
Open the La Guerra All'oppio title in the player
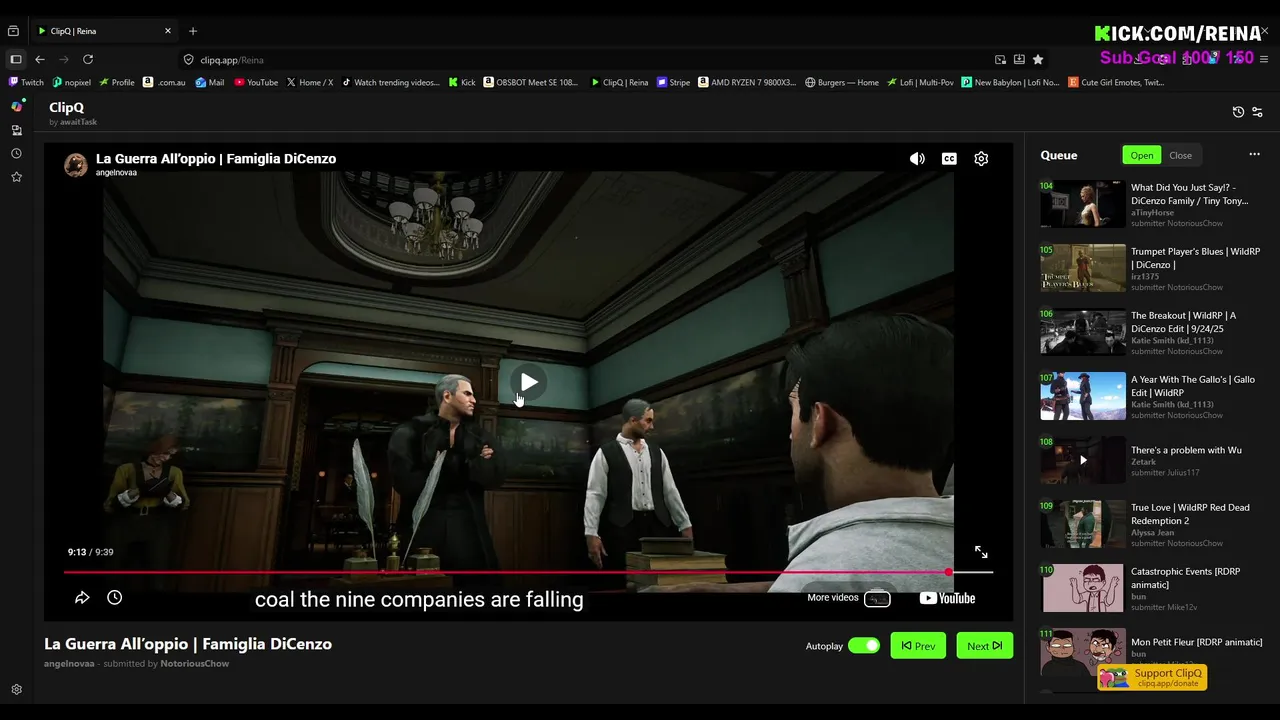coord(216,159)
